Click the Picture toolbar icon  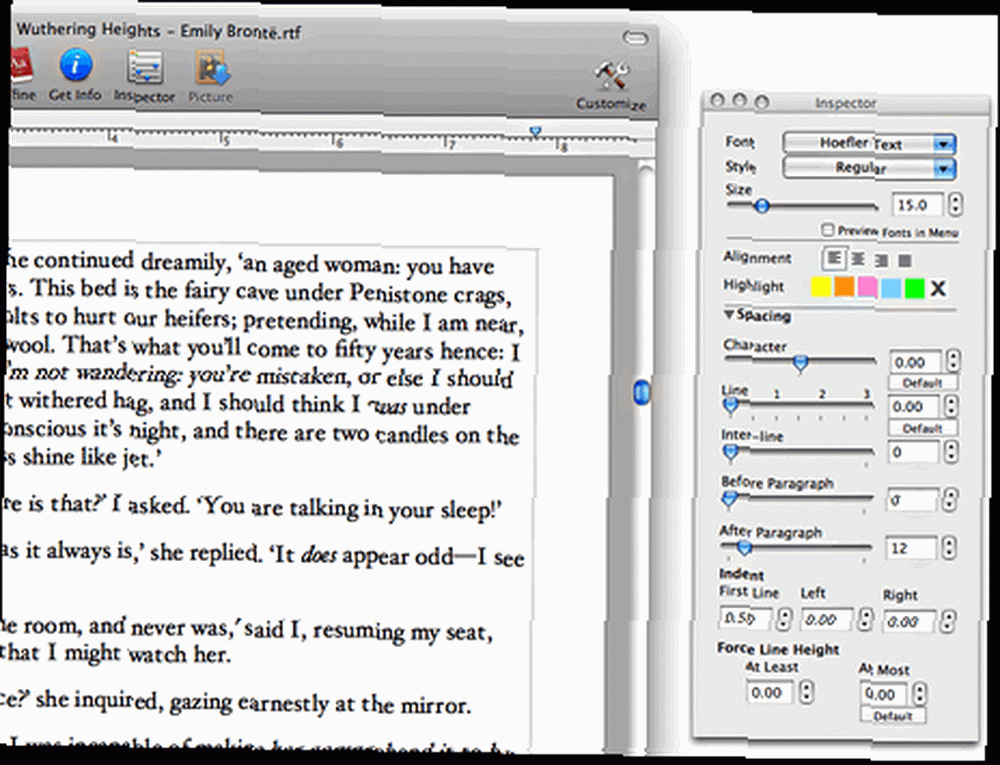[x=212, y=69]
